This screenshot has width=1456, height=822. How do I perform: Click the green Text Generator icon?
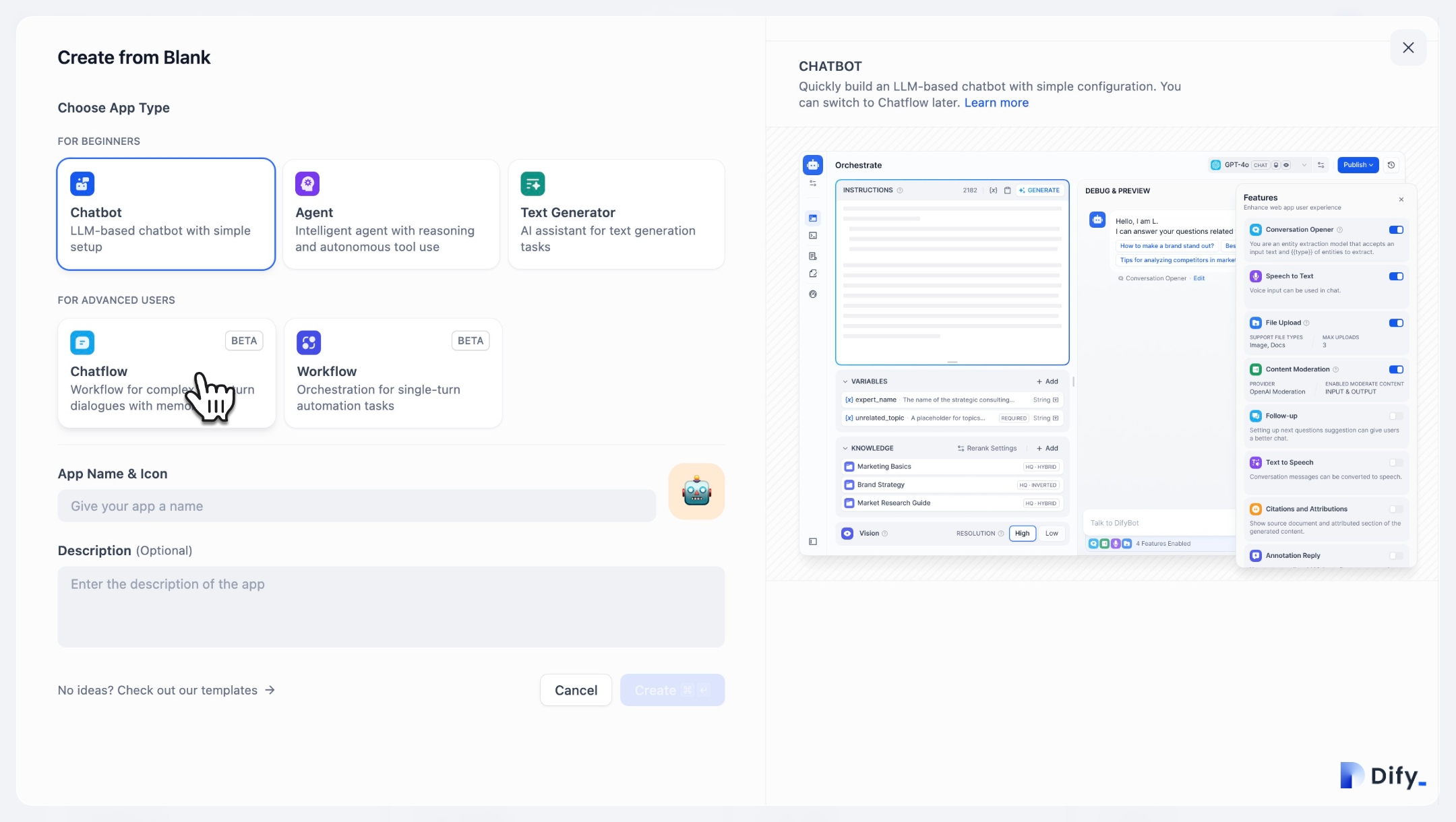click(x=533, y=183)
